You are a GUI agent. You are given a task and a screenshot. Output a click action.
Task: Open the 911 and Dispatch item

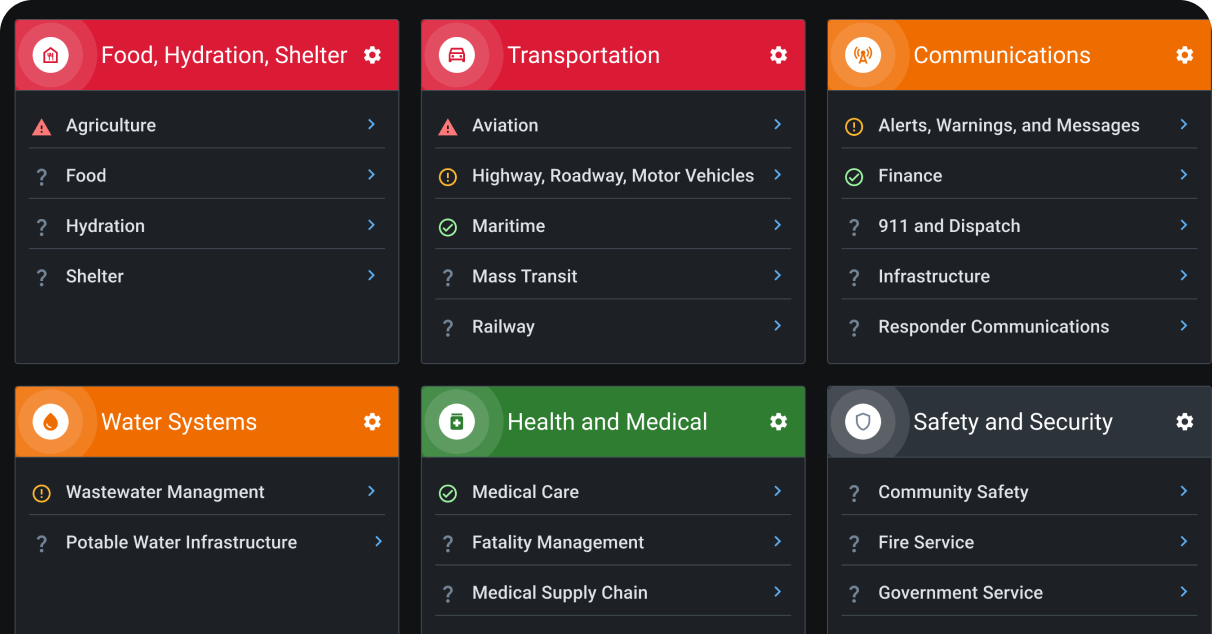pyautogui.click(x=949, y=226)
